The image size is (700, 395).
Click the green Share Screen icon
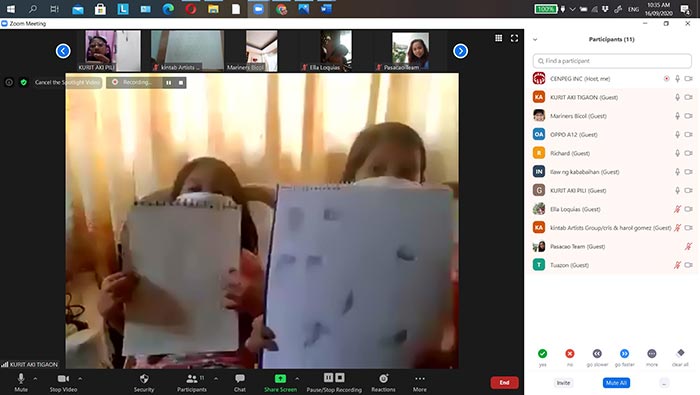280,379
